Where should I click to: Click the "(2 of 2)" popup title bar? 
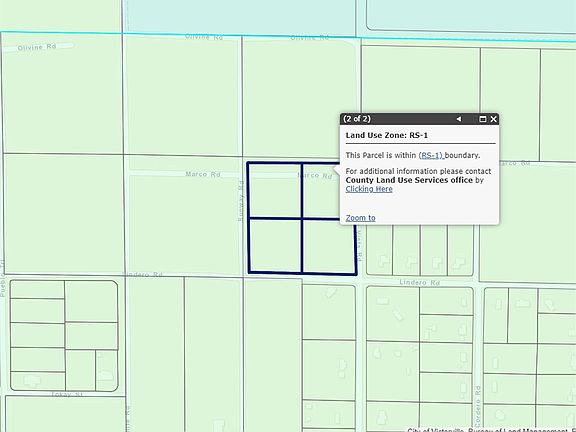[x=419, y=119]
